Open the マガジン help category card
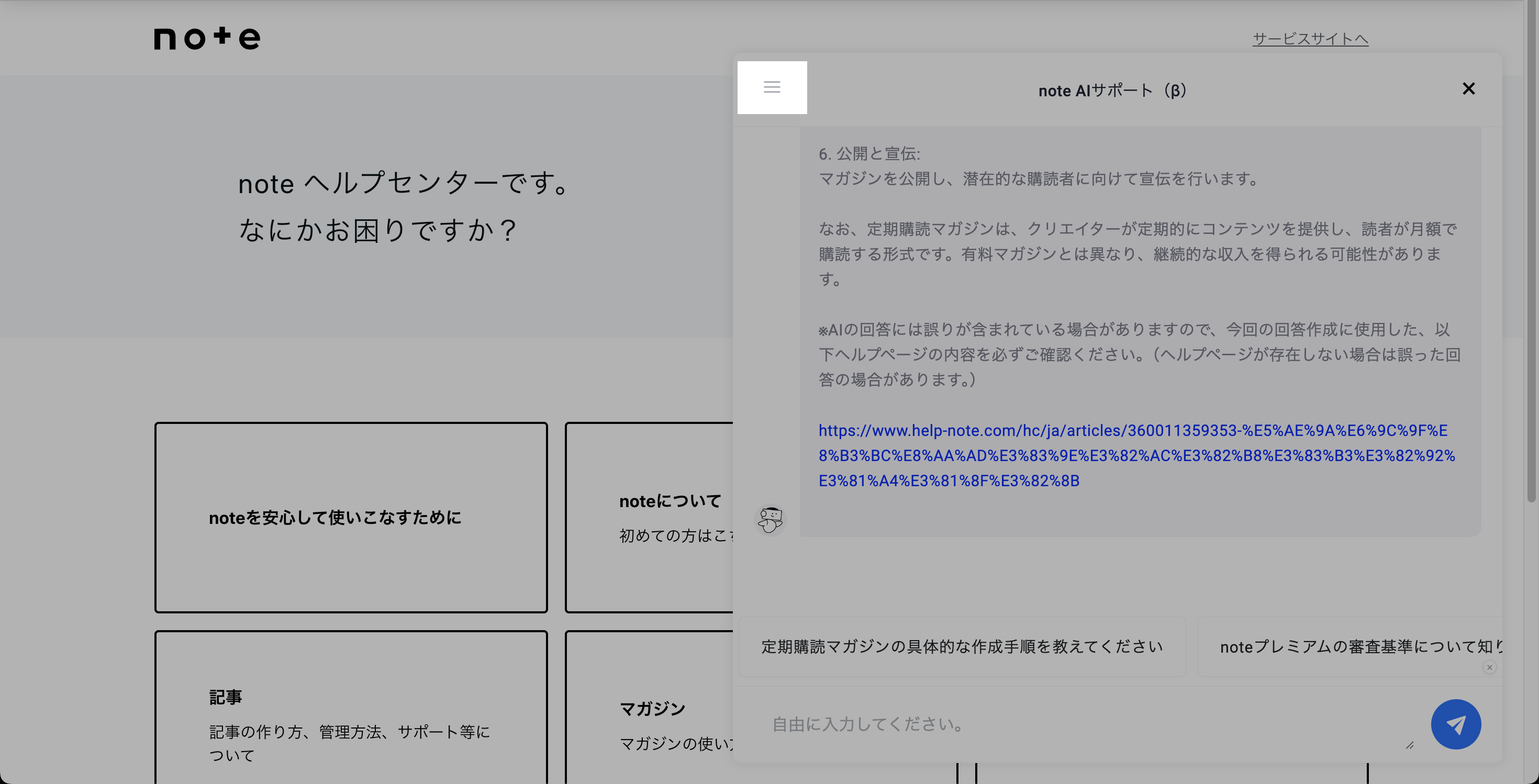This screenshot has height=784, width=1539. pos(650,707)
